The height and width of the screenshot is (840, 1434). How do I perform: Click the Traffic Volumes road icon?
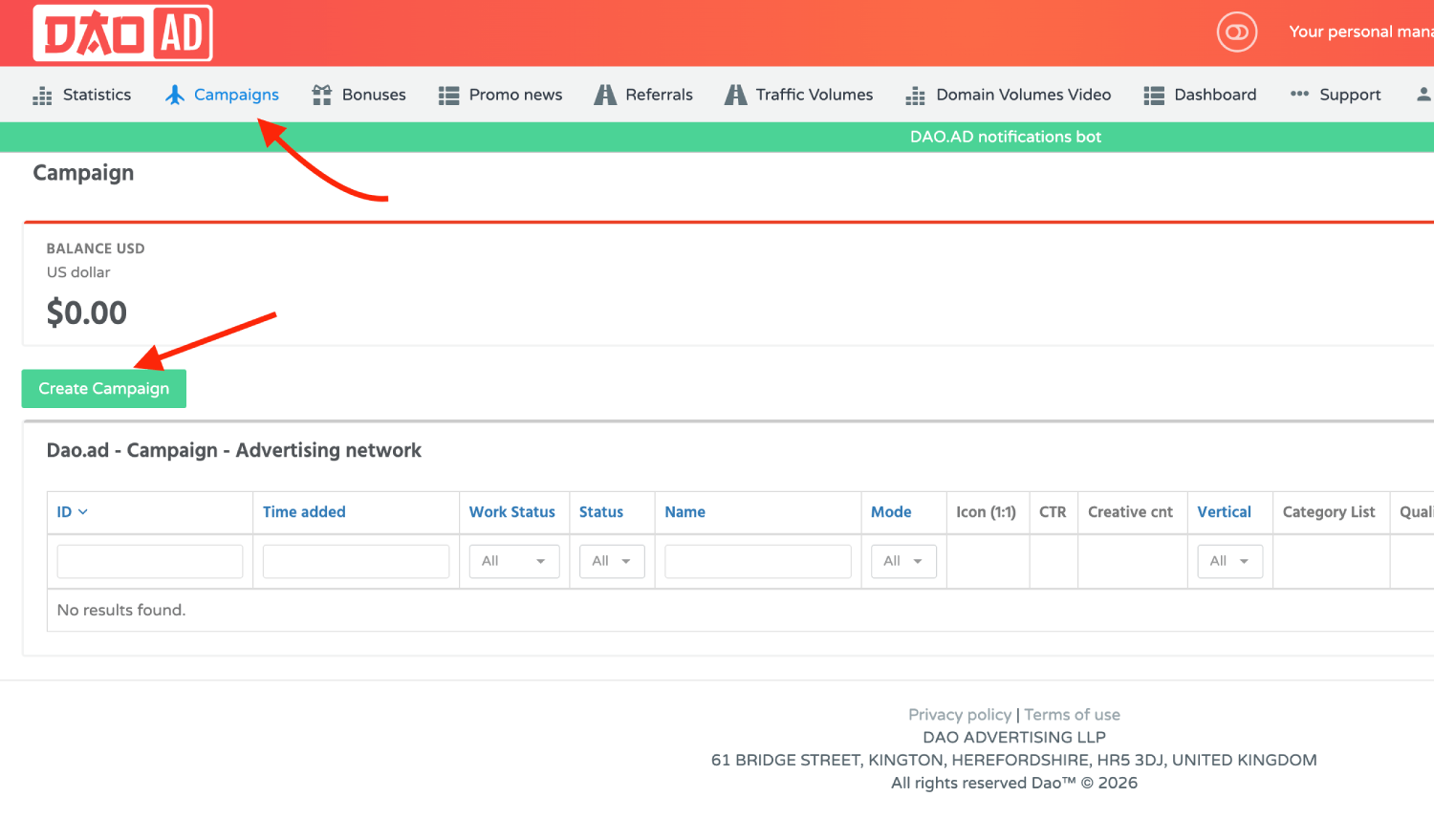tap(735, 95)
